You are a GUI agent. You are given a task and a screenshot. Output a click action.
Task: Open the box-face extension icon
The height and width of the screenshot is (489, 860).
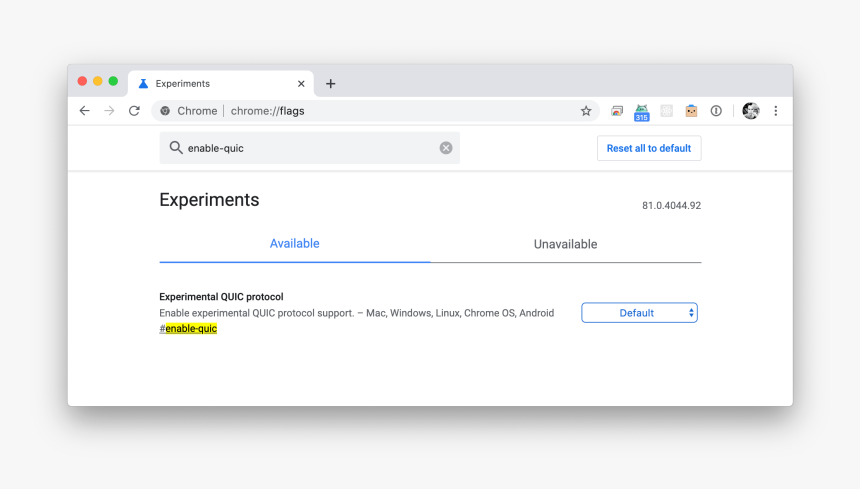click(691, 111)
